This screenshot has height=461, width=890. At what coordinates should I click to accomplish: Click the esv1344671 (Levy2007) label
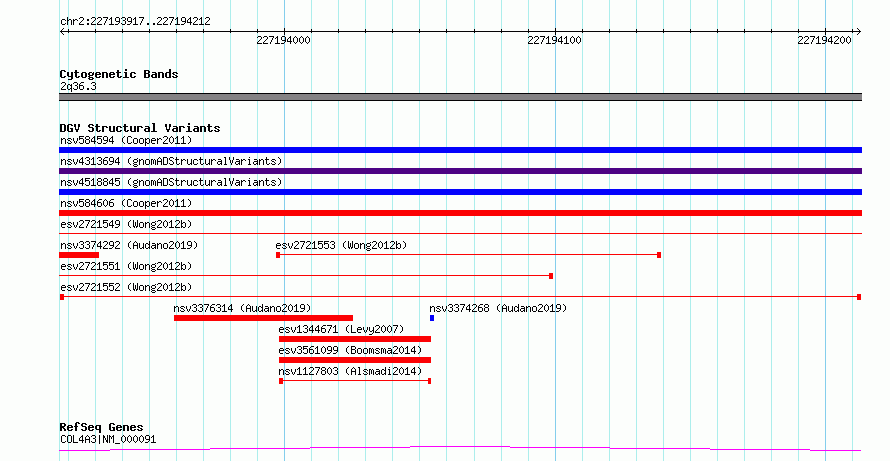point(341,329)
